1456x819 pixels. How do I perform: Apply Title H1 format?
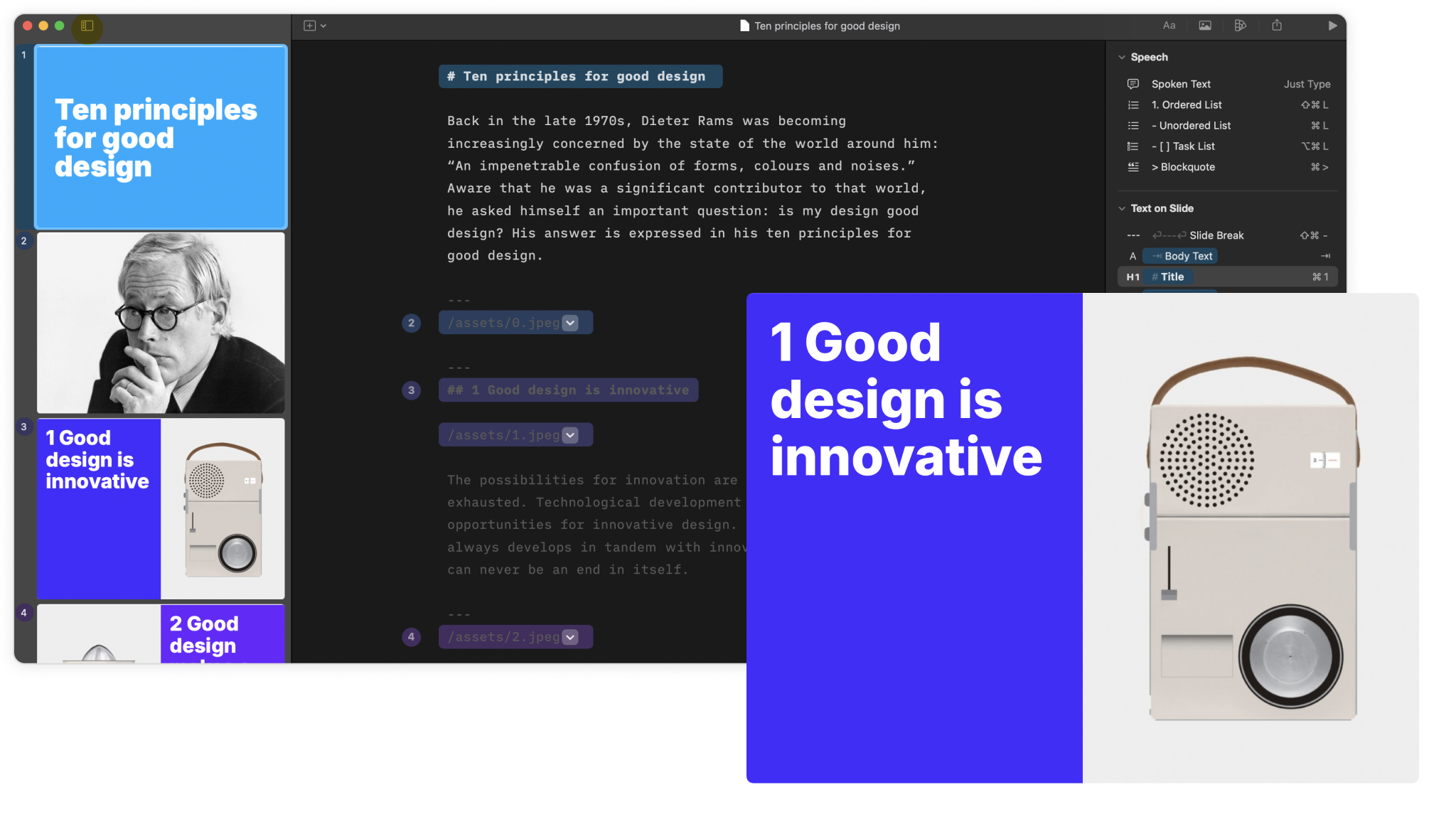point(1228,277)
